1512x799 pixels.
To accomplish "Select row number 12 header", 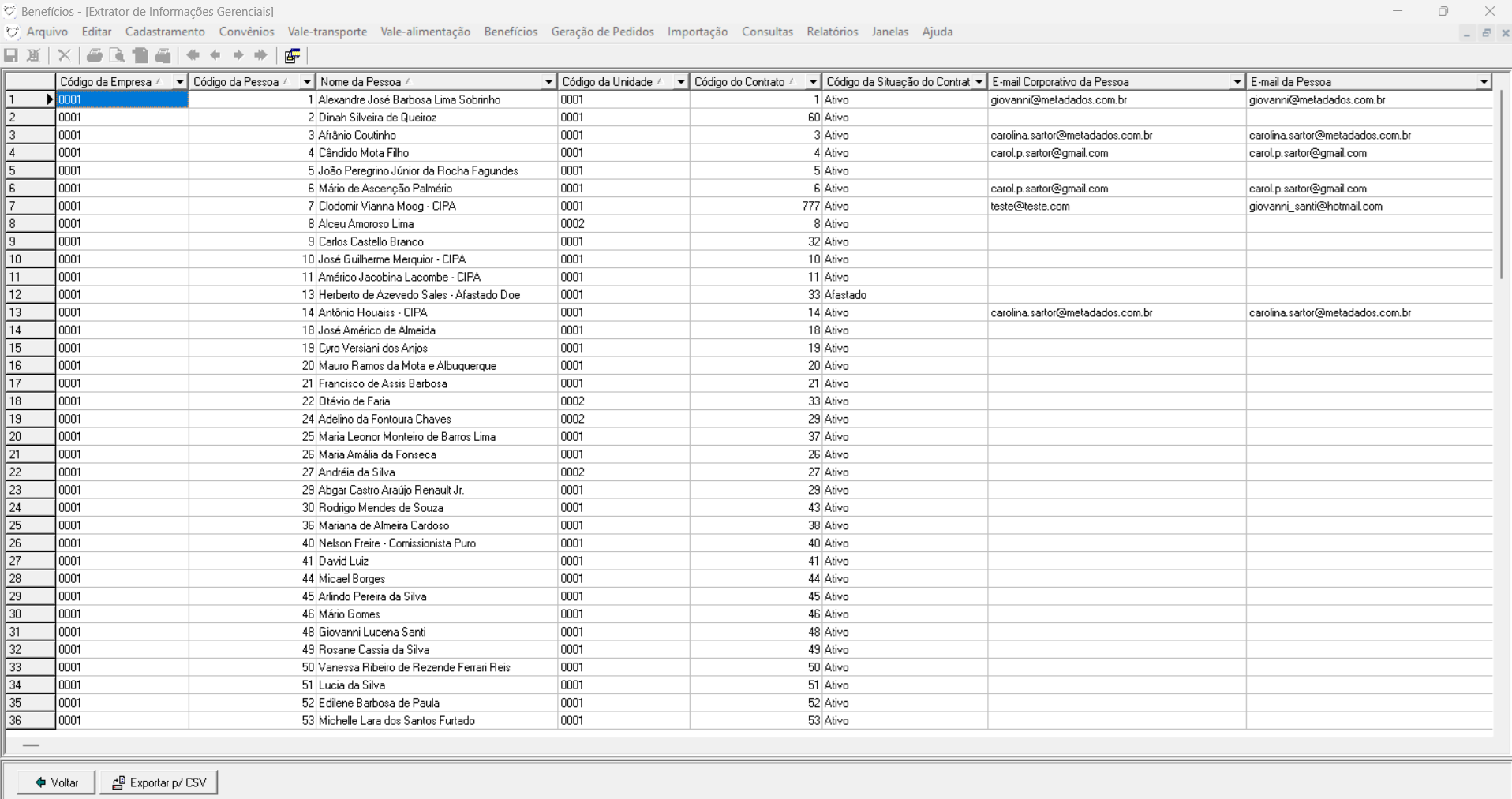I will click(x=30, y=295).
